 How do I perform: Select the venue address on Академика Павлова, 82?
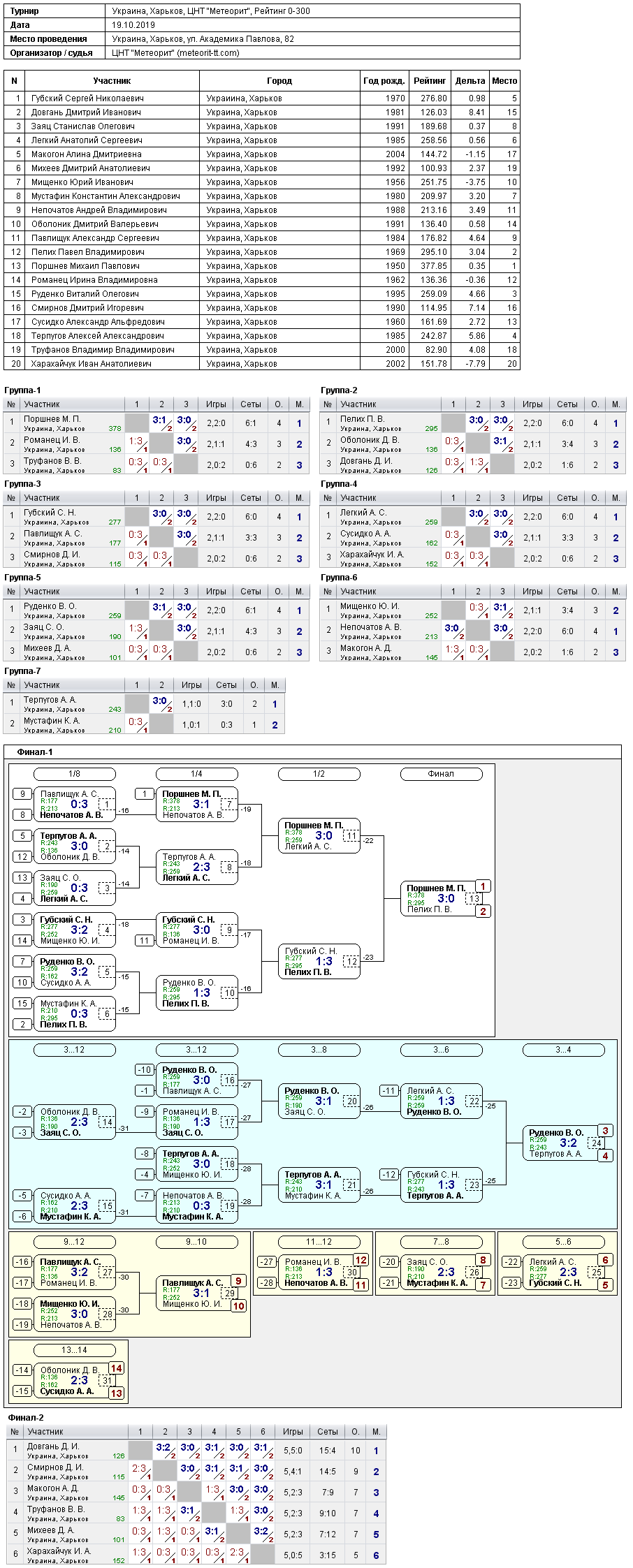pos(203,39)
